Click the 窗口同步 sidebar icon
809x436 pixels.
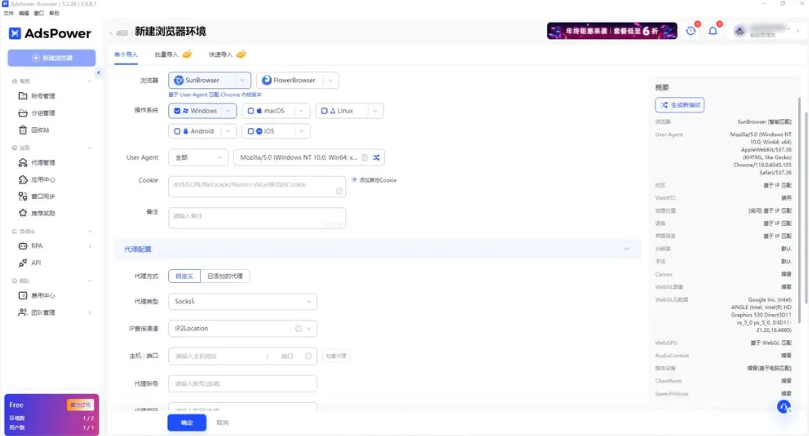point(23,196)
